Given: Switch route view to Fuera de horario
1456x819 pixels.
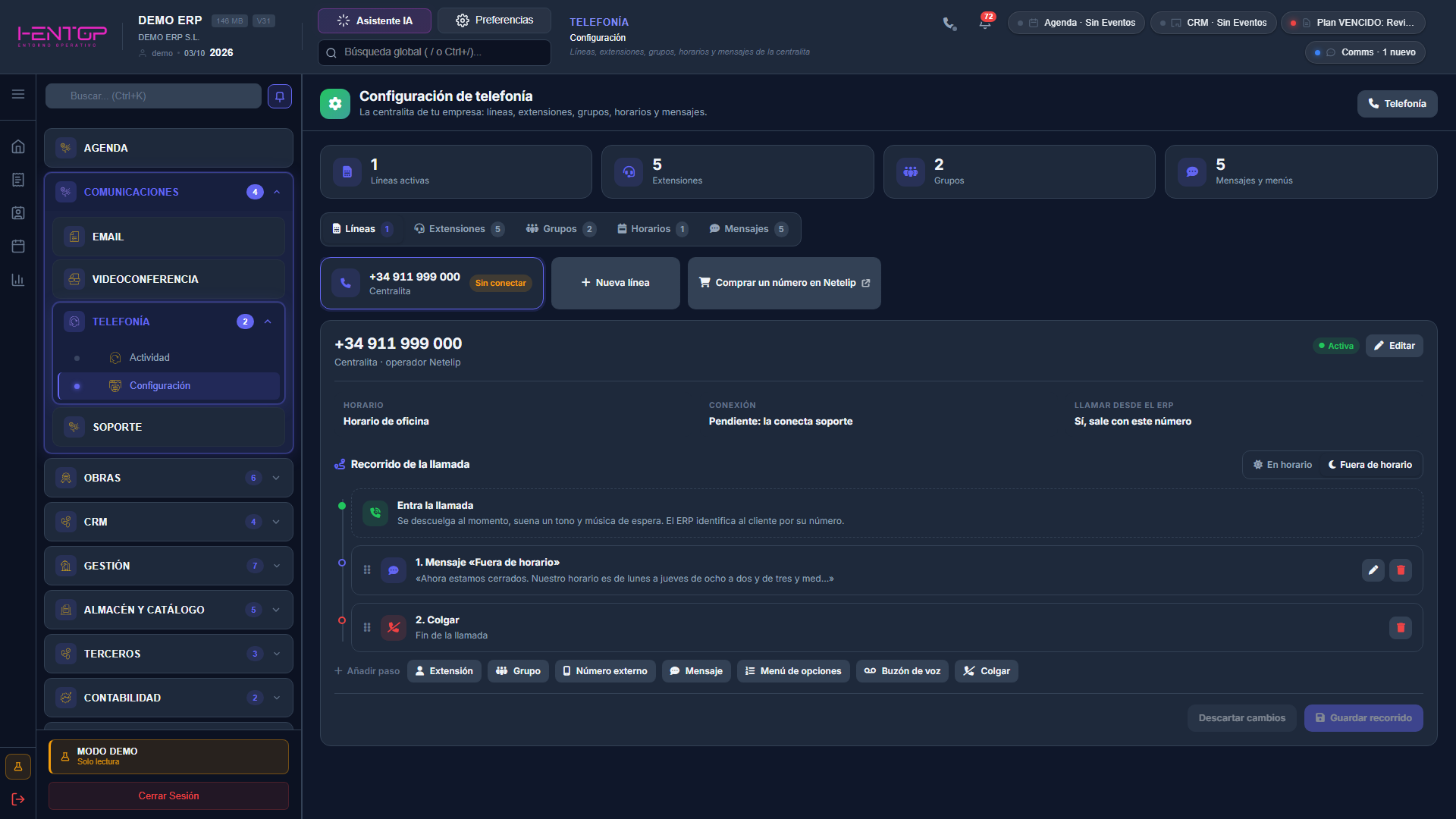Looking at the screenshot, I should click(1370, 465).
